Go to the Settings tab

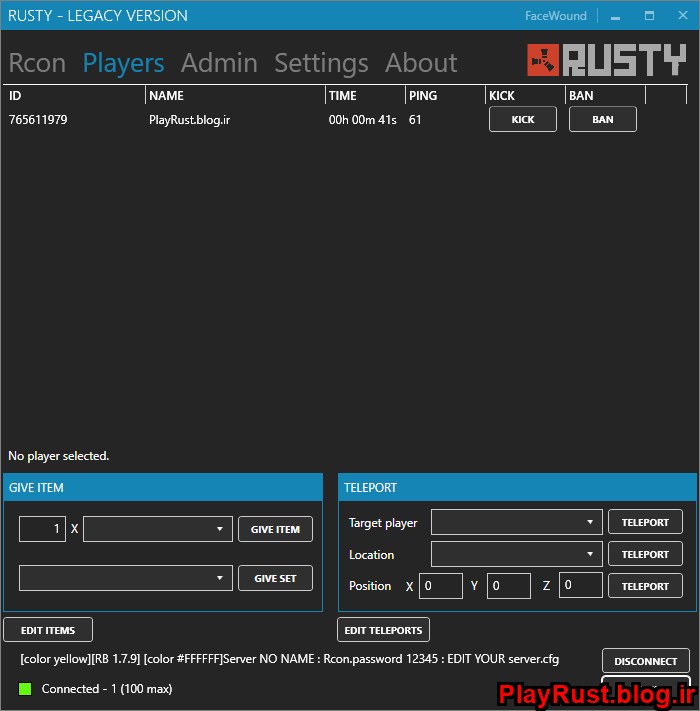click(x=321, y=63)
